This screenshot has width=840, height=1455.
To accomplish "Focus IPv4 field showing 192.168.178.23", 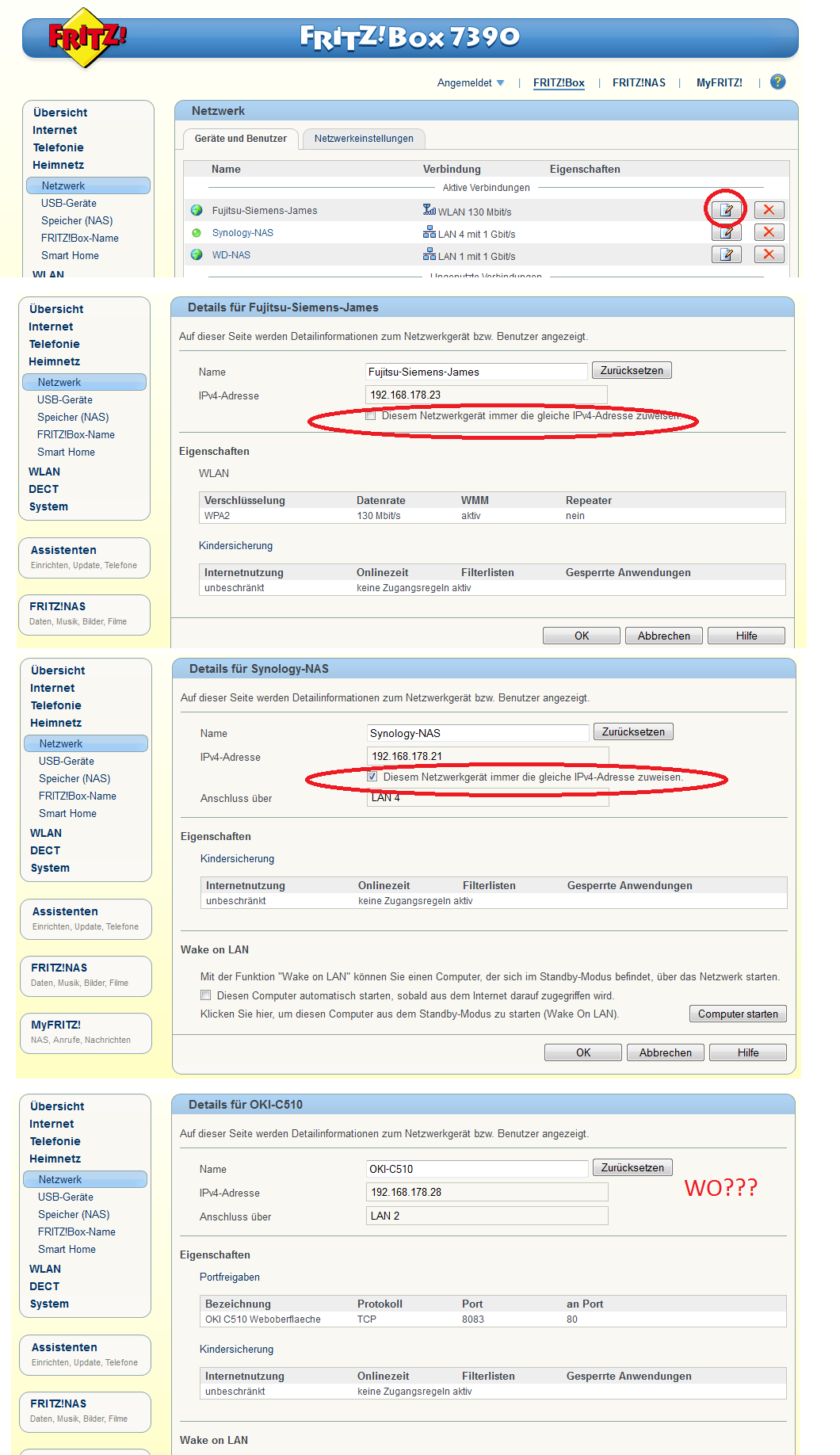I will 487,395.
